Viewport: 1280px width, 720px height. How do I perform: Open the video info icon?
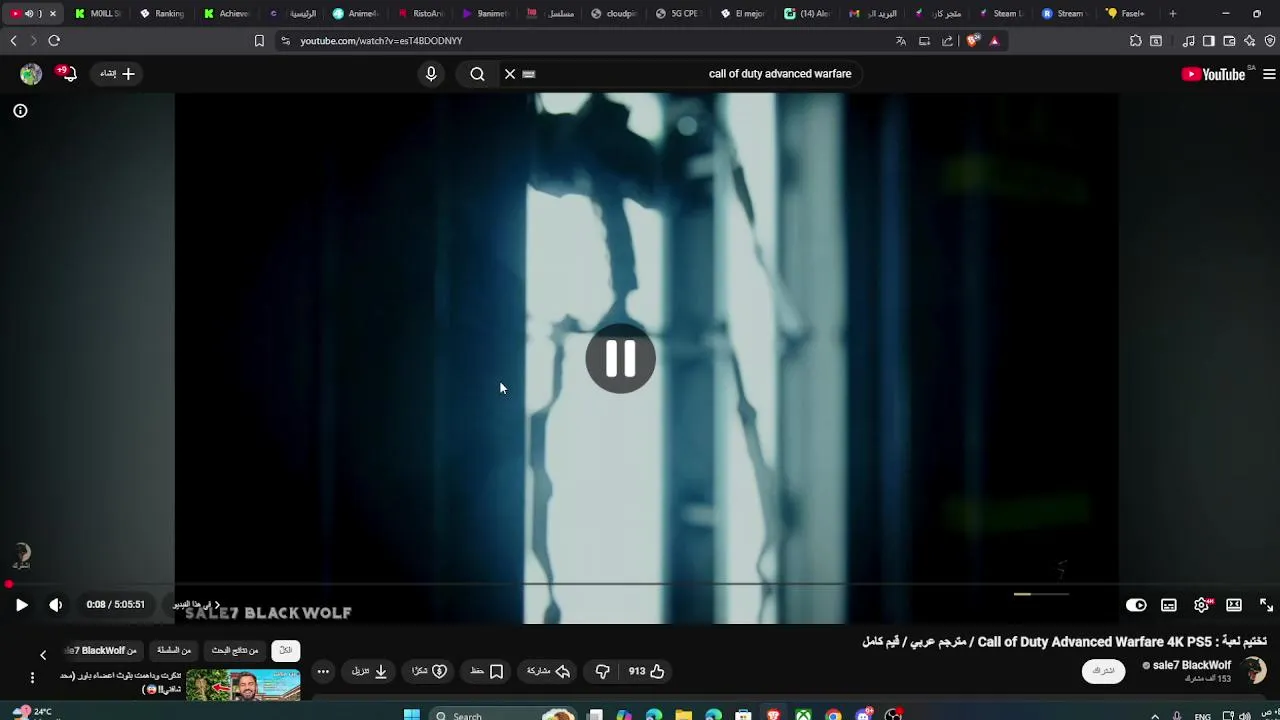[x=20, y=111]
